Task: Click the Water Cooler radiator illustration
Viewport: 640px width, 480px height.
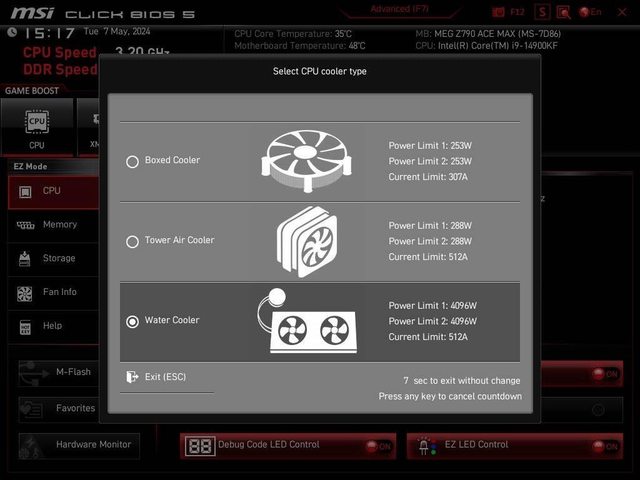Action: [x=308, y=321]
